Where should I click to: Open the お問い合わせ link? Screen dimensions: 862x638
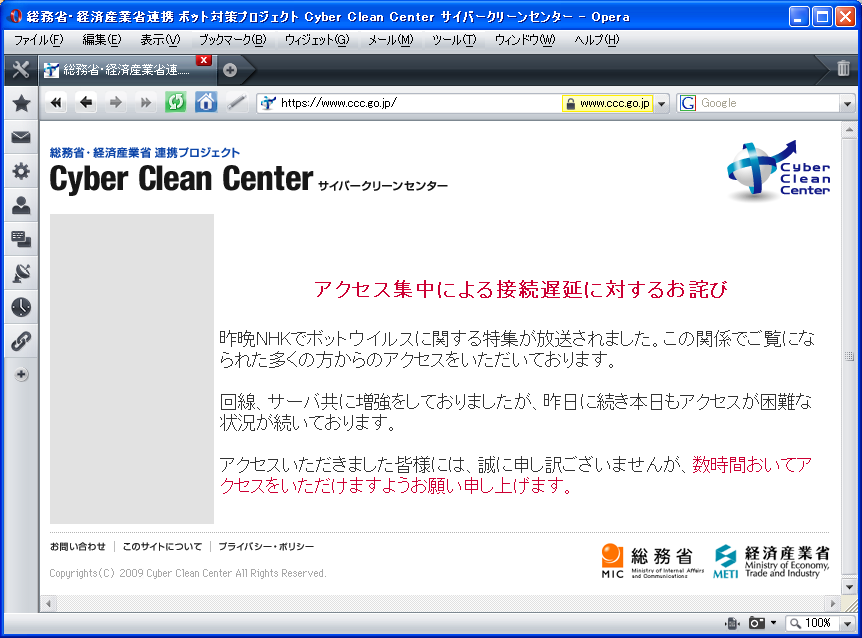(x=78, y=547)
